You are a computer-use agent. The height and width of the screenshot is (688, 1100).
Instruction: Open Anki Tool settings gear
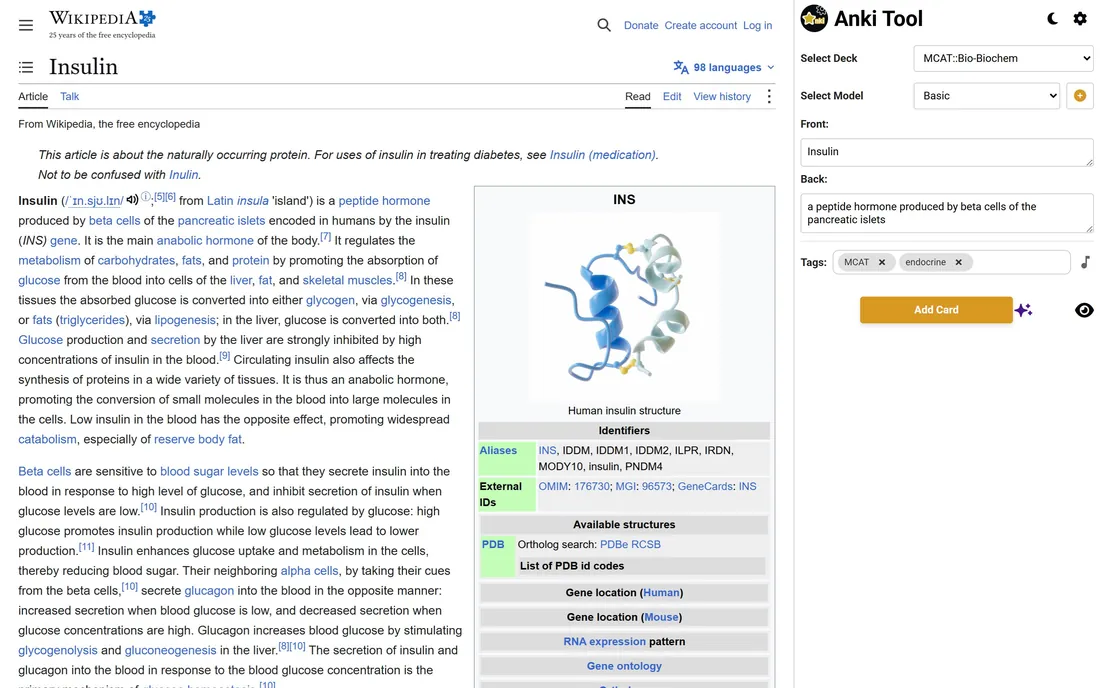tap(1080, 18)
